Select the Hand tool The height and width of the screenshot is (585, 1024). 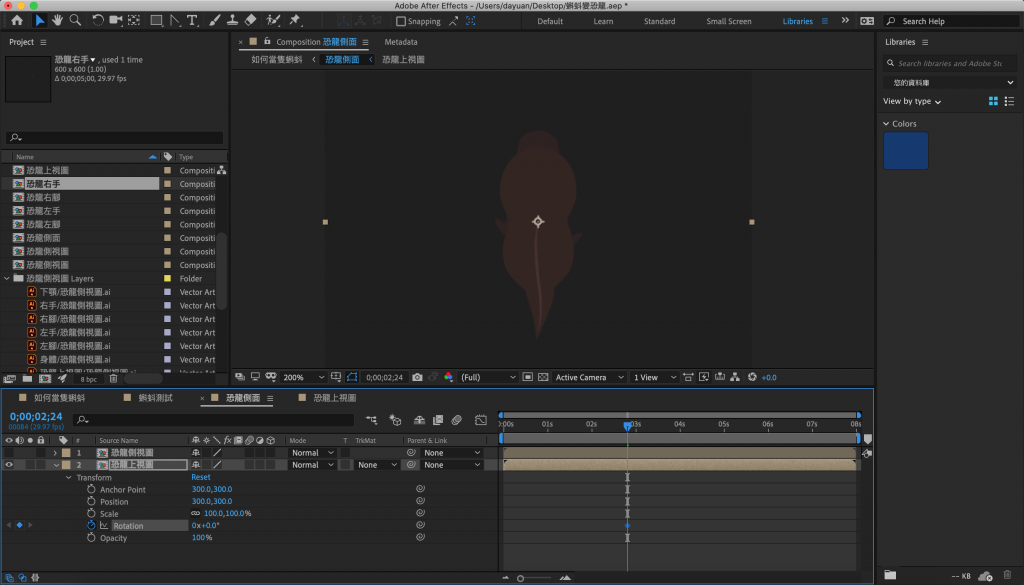tap(58, 20)
